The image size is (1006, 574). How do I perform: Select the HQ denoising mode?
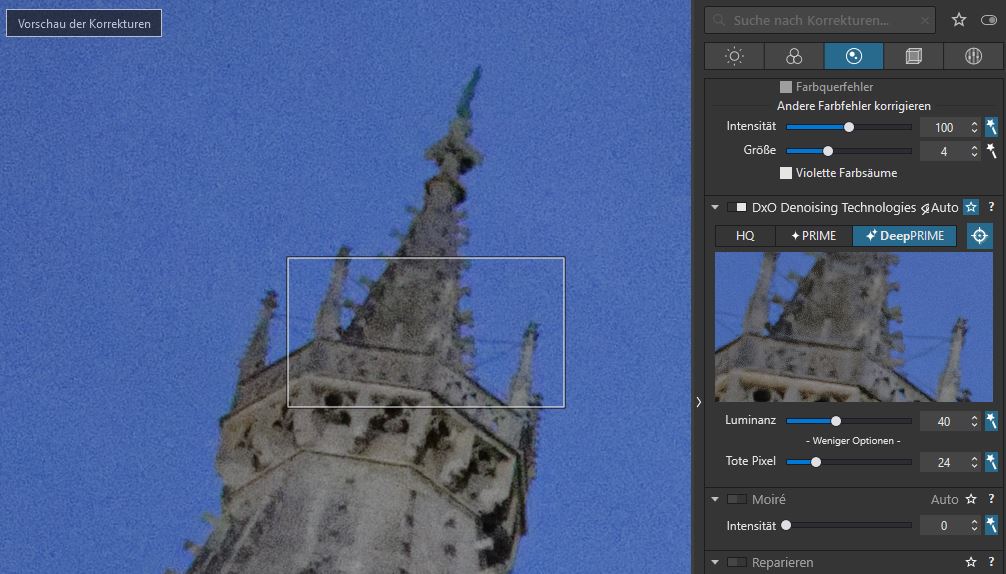click(745, 236)
